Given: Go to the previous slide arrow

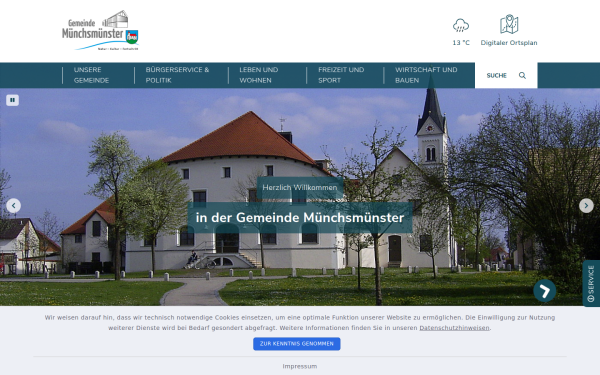Looking at the screenshot, I should [13, 206].
